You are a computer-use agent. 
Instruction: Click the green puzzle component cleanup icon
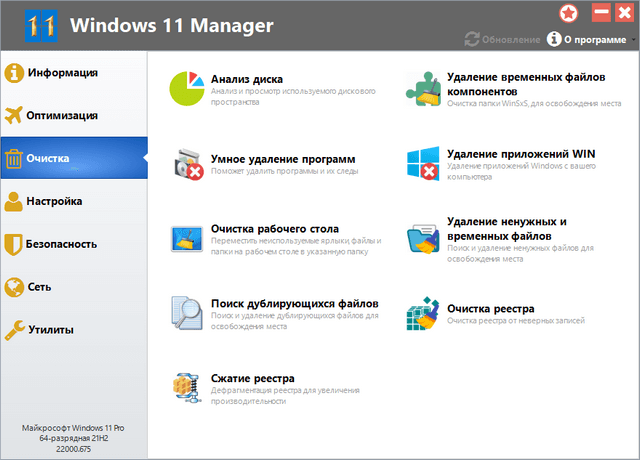423,88
